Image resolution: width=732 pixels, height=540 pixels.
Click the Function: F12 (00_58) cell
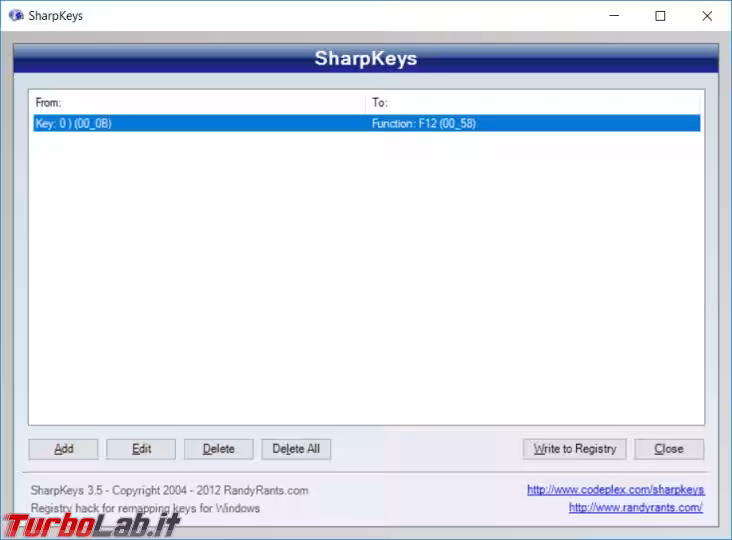pyautogui.click(x=421, y=123)
